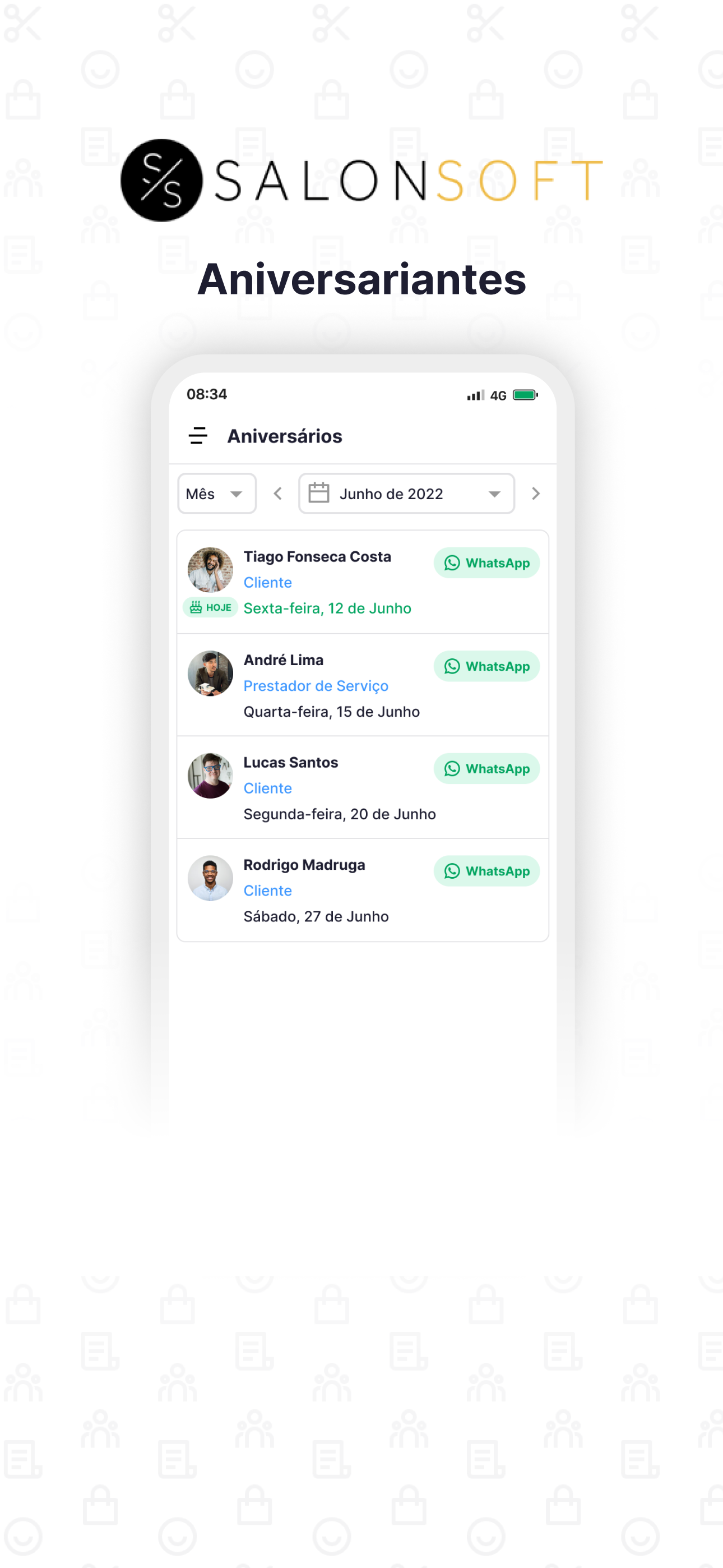Click the calendar icon in date selector

(319, 493)
